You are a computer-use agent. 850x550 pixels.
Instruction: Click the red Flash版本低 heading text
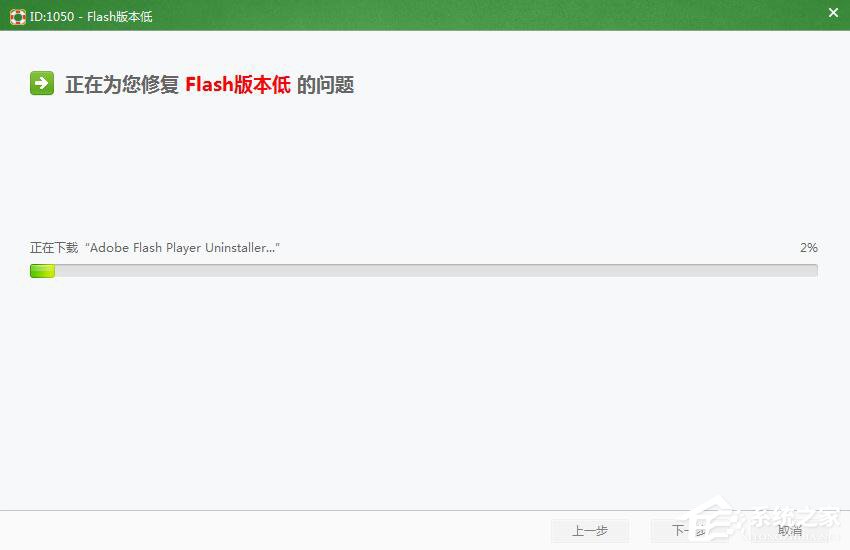click(238, 85)
